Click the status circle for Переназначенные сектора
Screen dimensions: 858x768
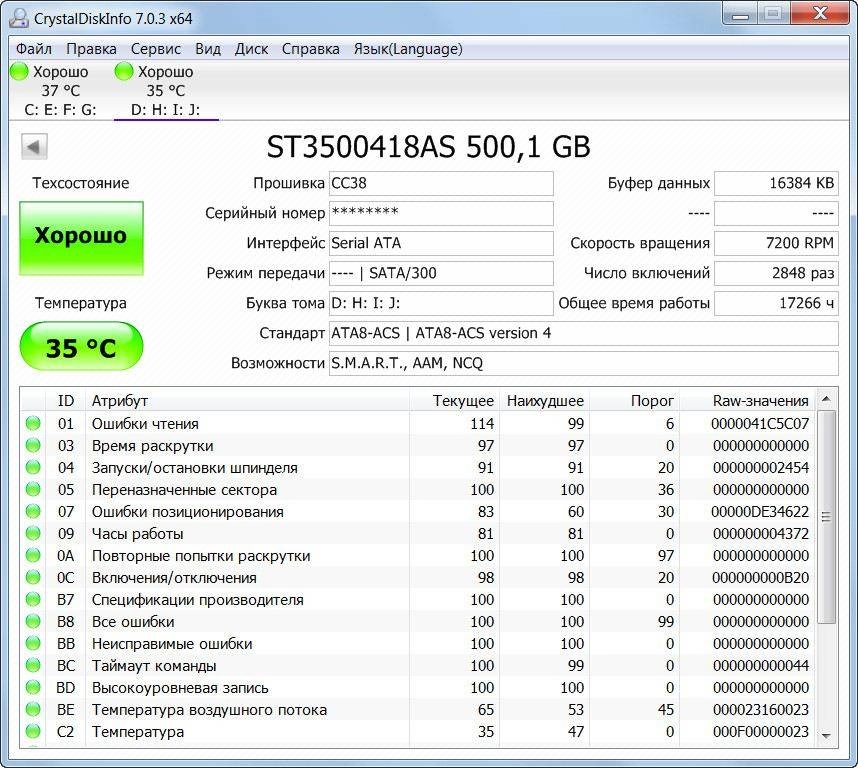pos(33,489)
